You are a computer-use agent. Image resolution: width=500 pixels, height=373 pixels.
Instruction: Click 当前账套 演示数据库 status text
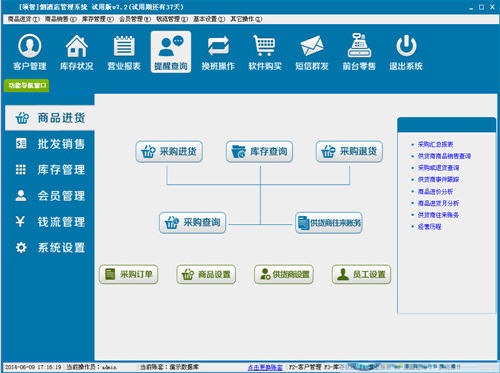[x=169, y=367]
